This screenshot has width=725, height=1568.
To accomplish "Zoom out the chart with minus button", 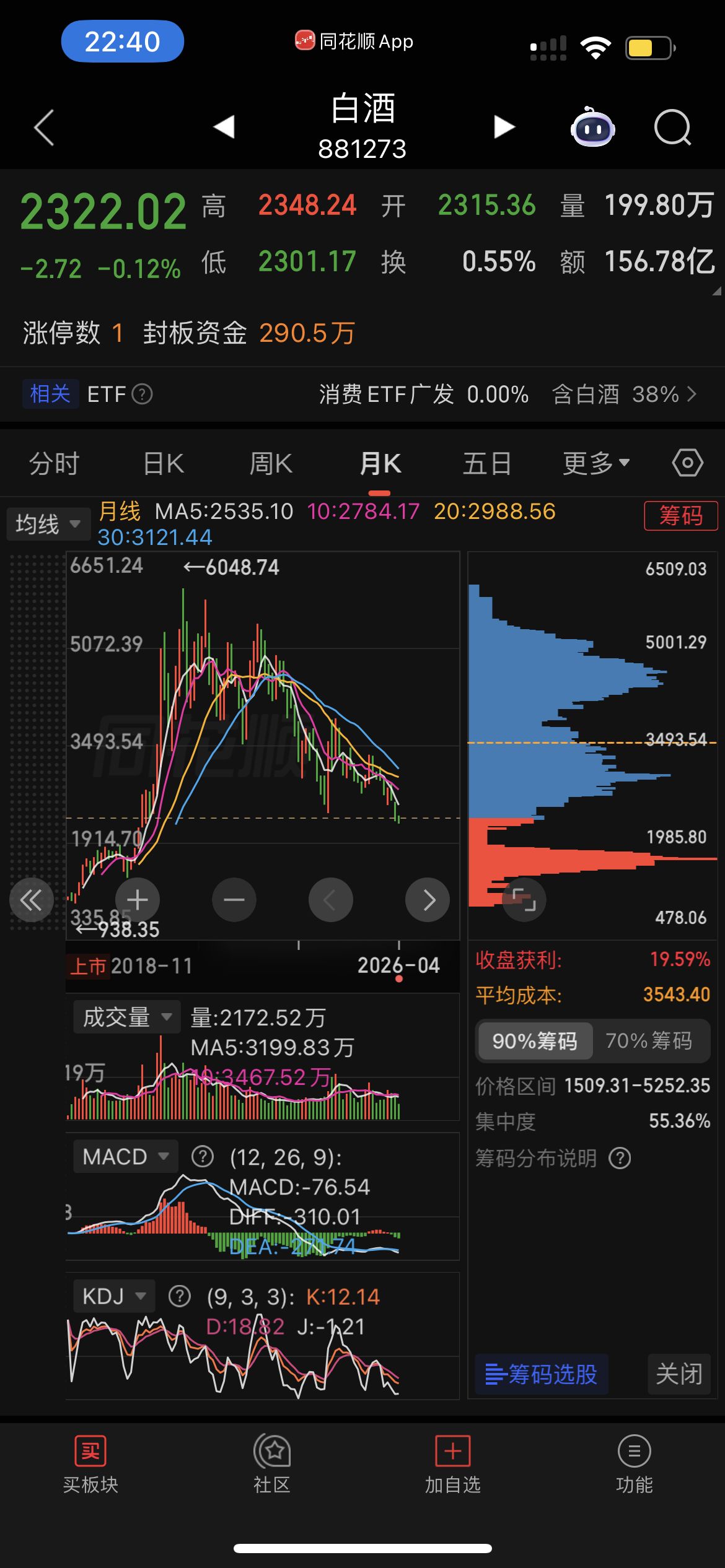I will [x=234, y=900].
